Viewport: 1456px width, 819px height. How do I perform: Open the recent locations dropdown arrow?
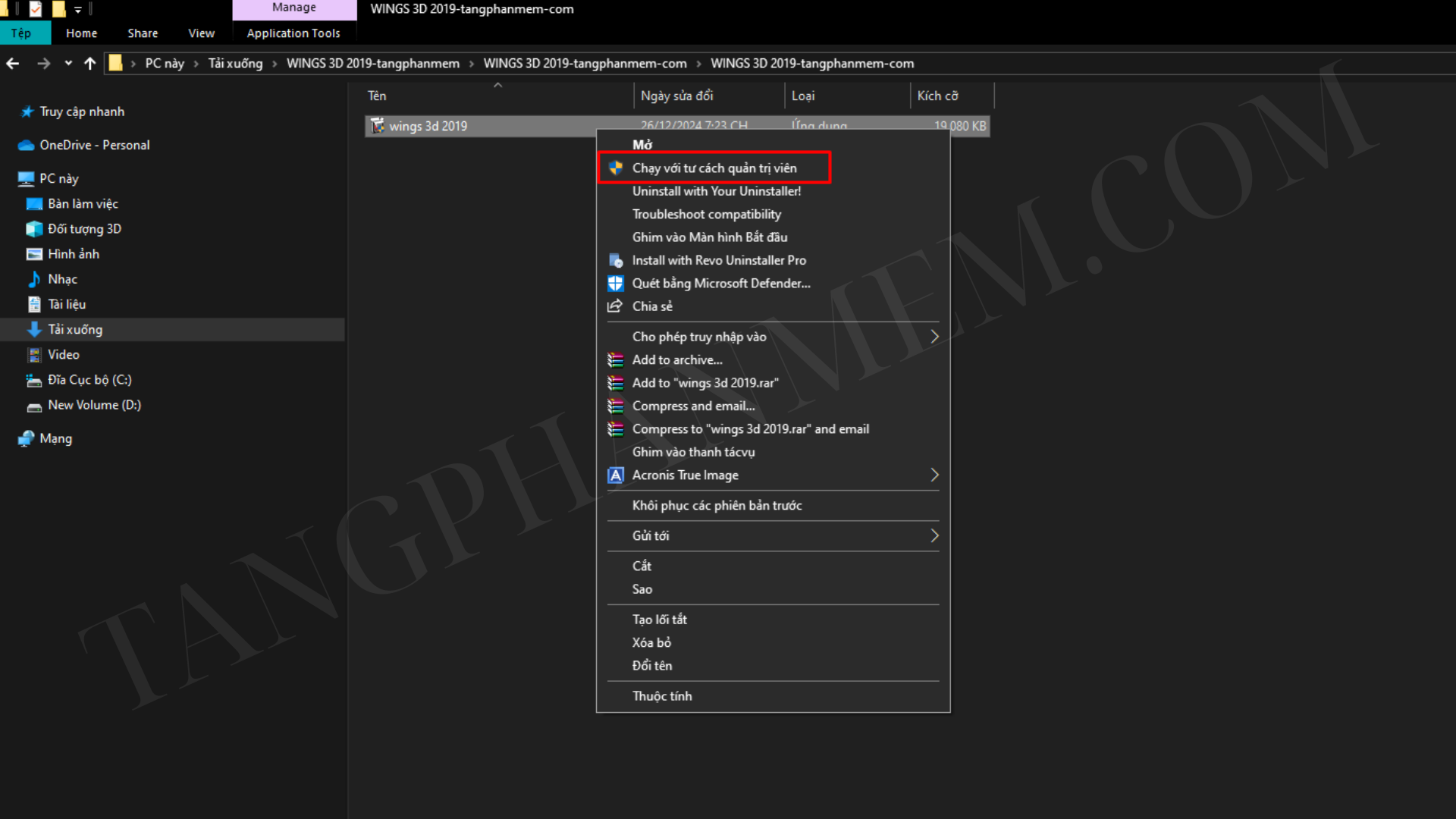click(68, 64)
